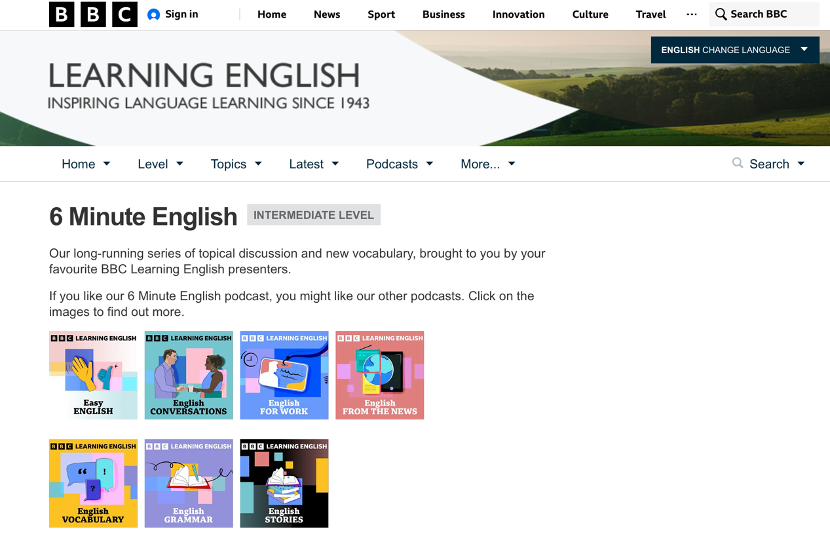
Task: Expand the Podcasts navigation dropdown
Action: pos(399,164)
